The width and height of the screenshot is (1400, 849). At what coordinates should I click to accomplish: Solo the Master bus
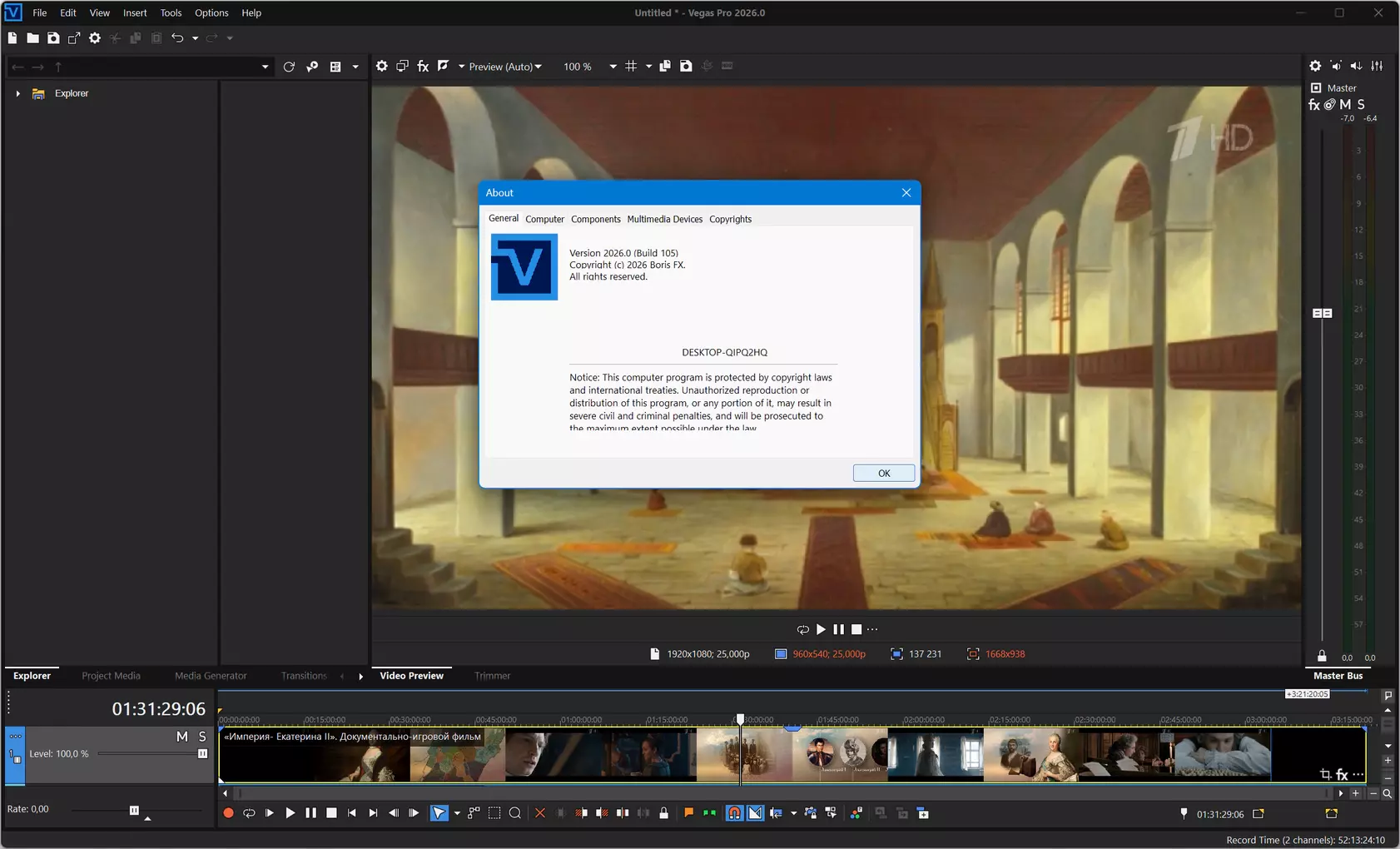point(1361,105)
